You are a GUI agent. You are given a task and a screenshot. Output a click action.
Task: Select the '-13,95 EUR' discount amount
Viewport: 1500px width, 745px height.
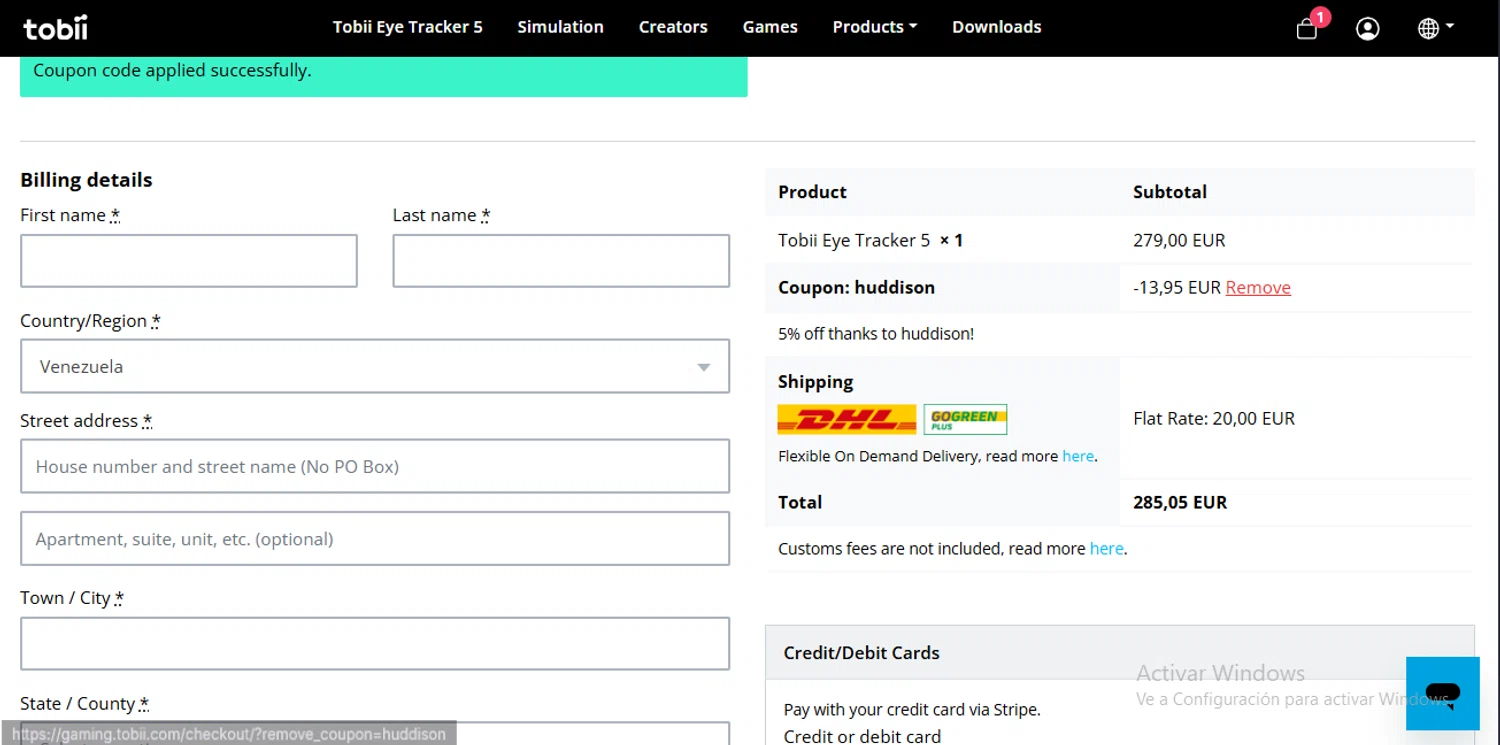1177,287
